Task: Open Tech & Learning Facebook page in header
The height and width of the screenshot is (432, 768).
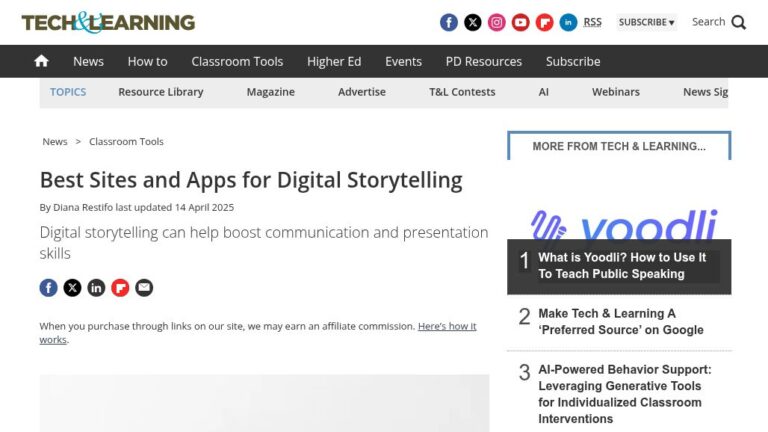Action: (x=449, y=23)
